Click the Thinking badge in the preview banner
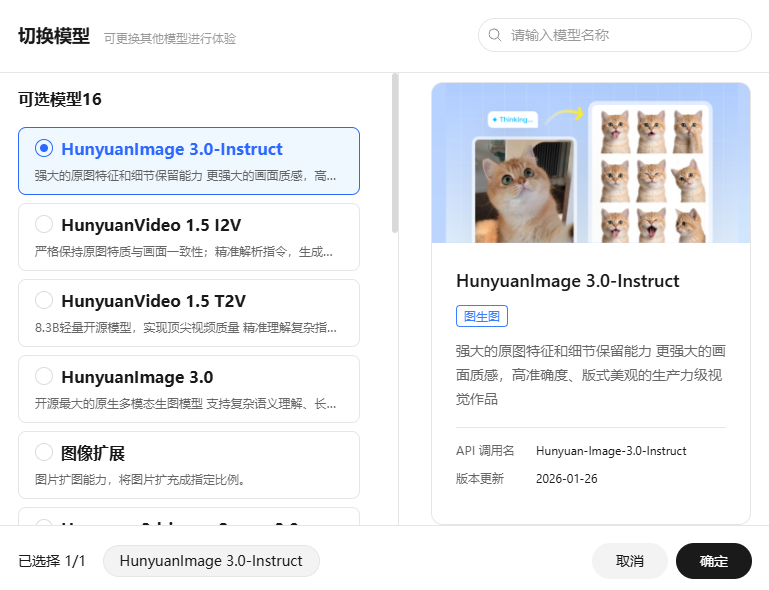 click(513, 119)
